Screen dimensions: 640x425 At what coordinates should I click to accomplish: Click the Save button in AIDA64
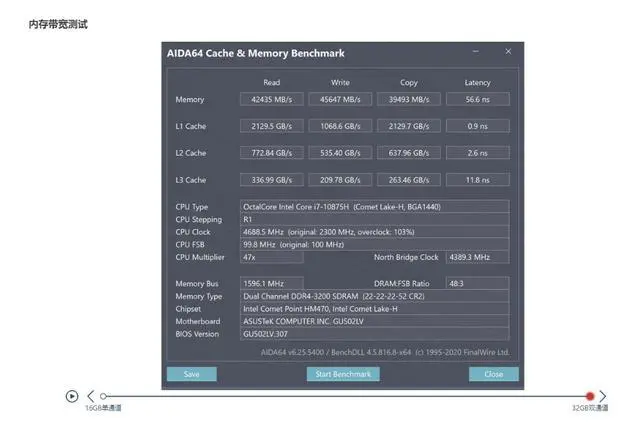pyautogui.click(x=191, y=374)
